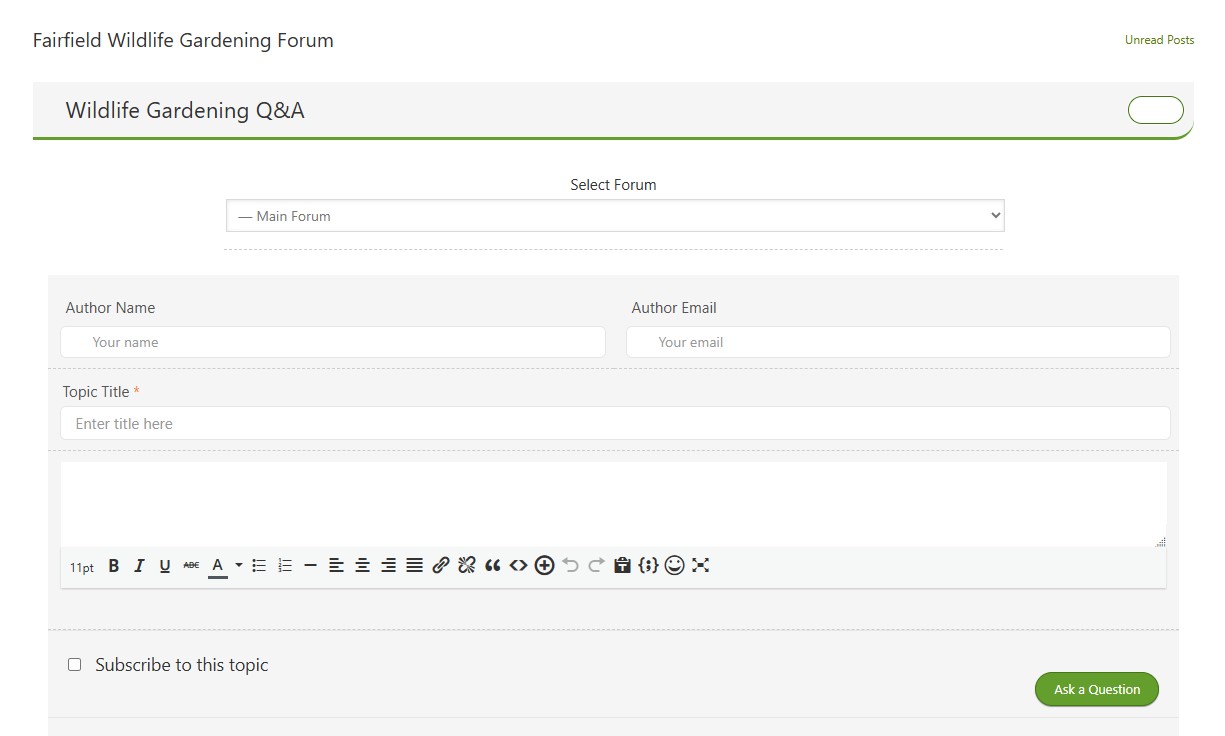This screenshot has width=1225, height=736.
Task: Open the emoji smiley picker
Action: 675,566
